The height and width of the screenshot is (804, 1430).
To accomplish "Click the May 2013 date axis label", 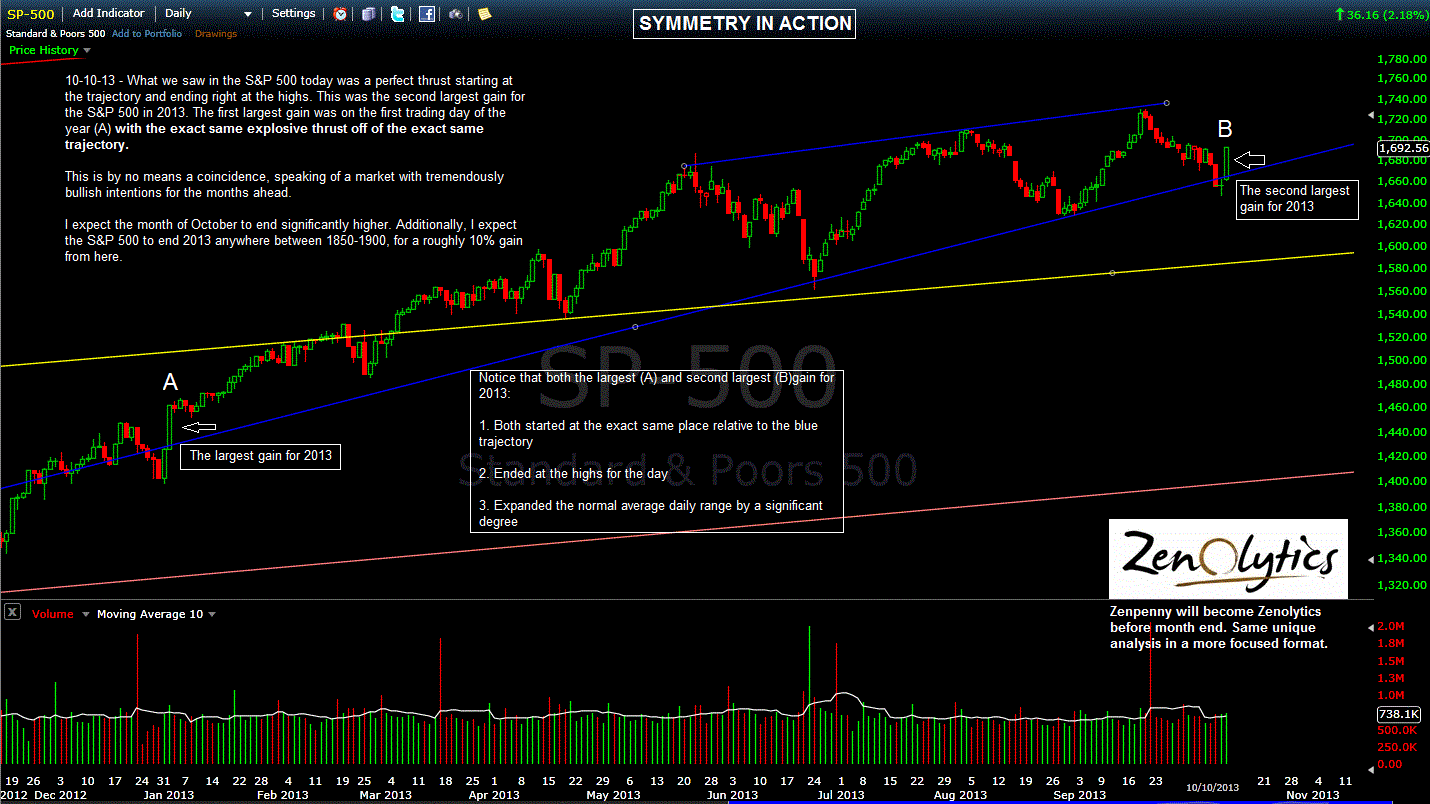I will click(613, 795).
